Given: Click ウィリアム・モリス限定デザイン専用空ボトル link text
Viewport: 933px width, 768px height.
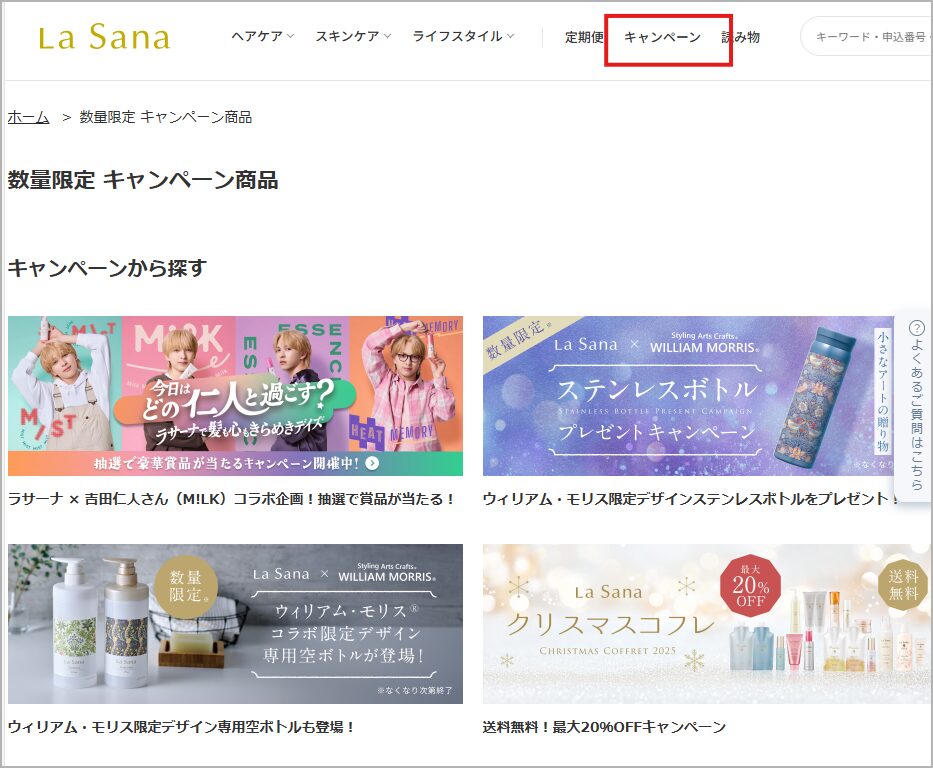Looking at the screenshot, I should 181,726.
